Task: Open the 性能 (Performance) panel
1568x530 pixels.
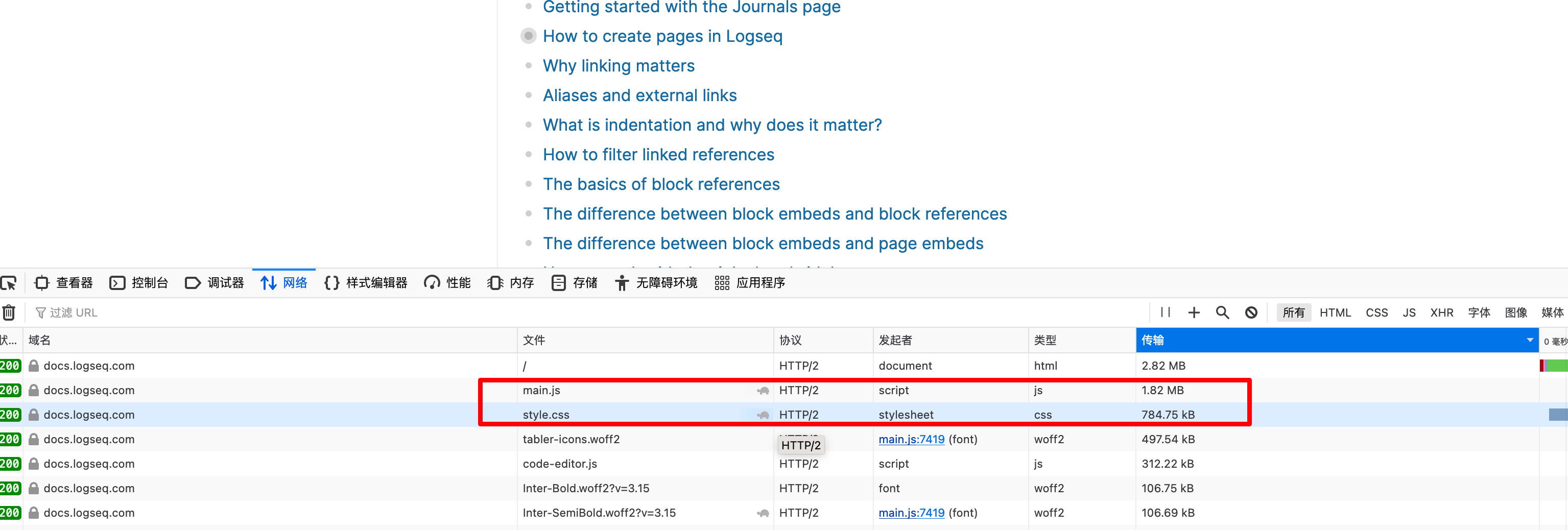Action: (447, 282)
